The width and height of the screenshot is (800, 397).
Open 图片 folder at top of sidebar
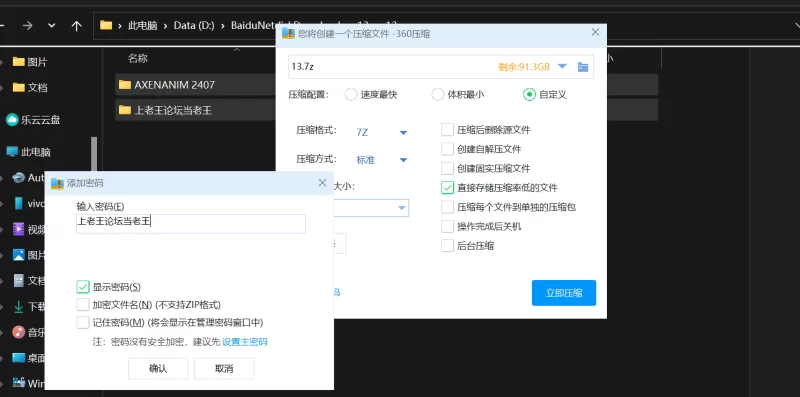[30, 62]
